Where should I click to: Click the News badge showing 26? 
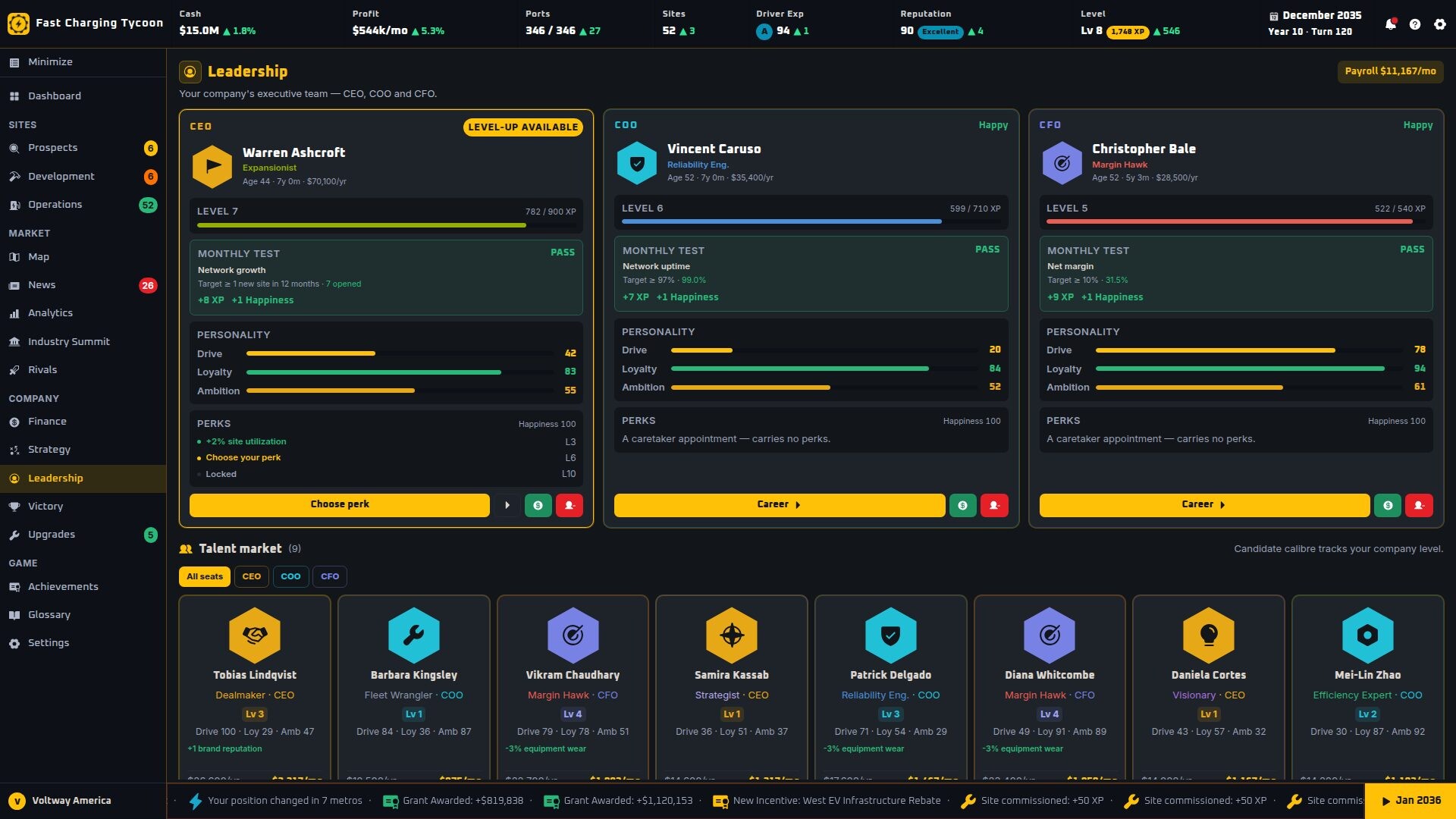[148, 286]
